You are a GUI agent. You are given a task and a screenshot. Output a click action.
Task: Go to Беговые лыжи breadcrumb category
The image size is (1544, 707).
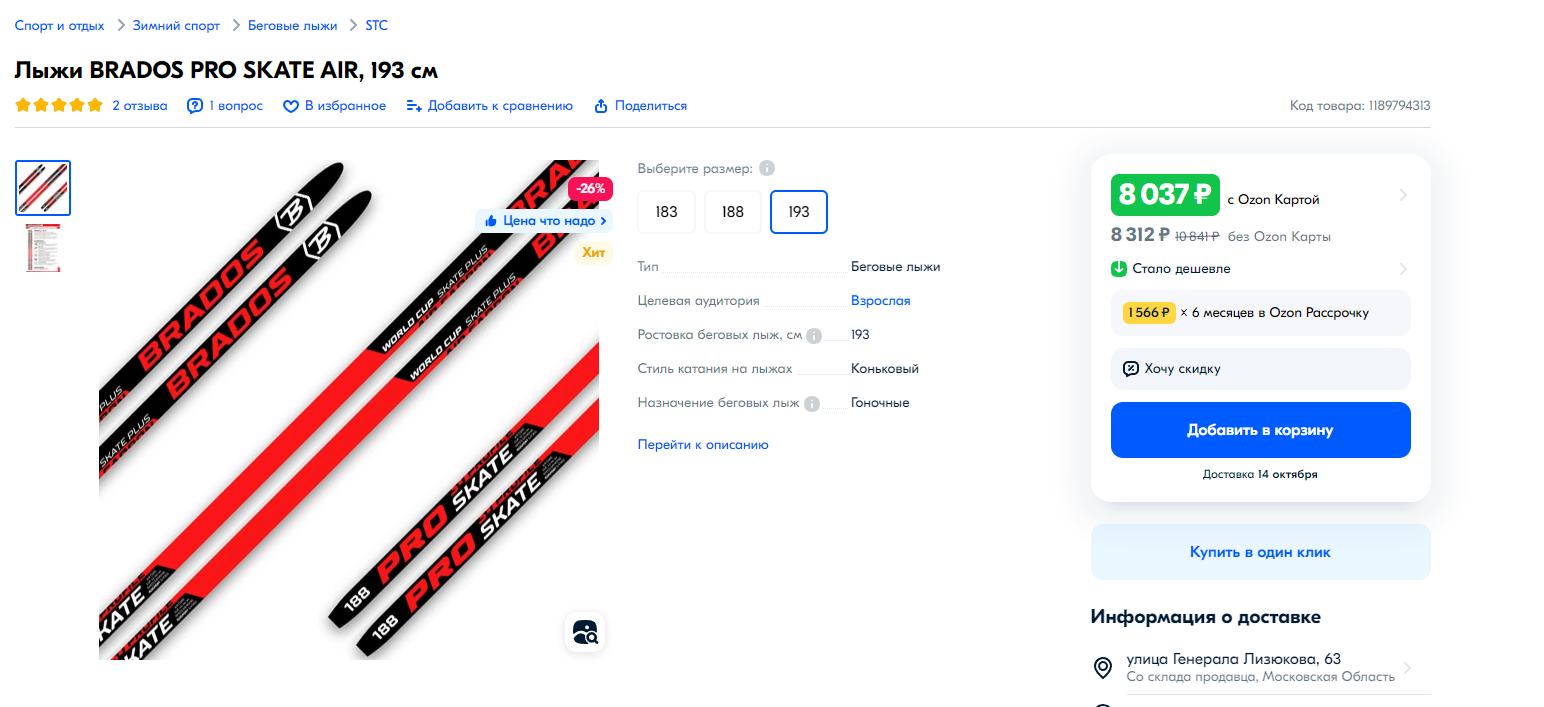point(293,26)
